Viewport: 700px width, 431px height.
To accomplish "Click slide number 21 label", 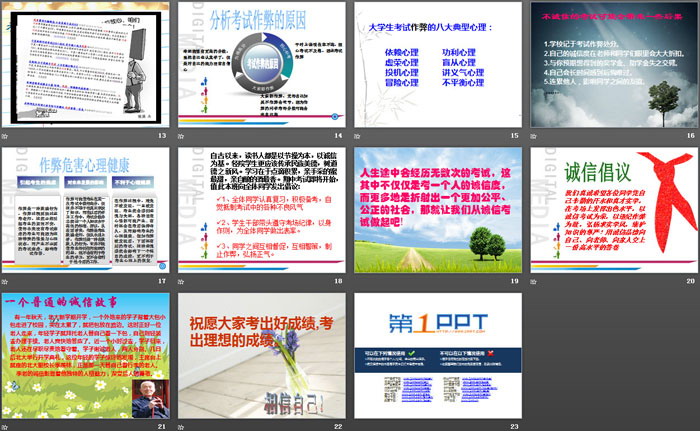I will 162,427.
